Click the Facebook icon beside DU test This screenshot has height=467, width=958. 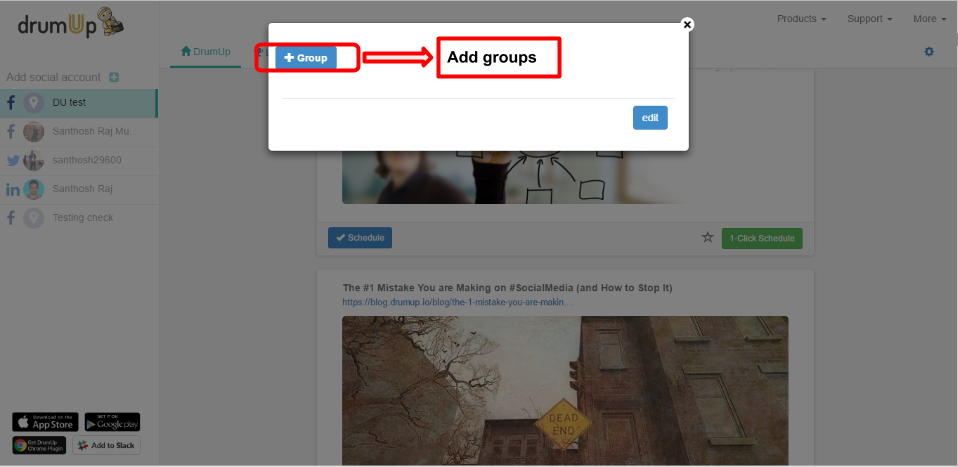pos(11,103)
